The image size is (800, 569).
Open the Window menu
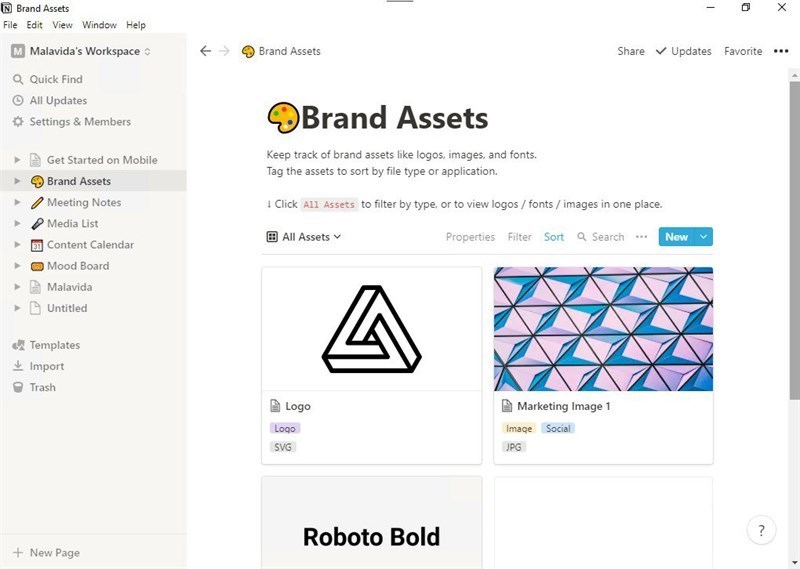point(99,25)
